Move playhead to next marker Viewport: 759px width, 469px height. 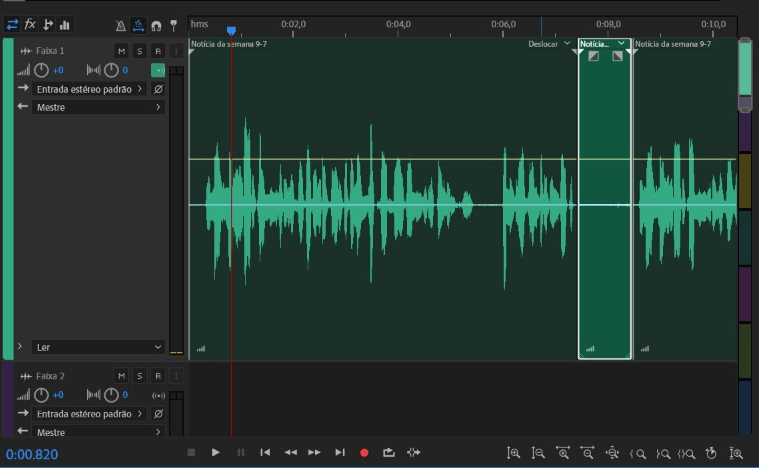pyautogui.click(x=340, y=453)
